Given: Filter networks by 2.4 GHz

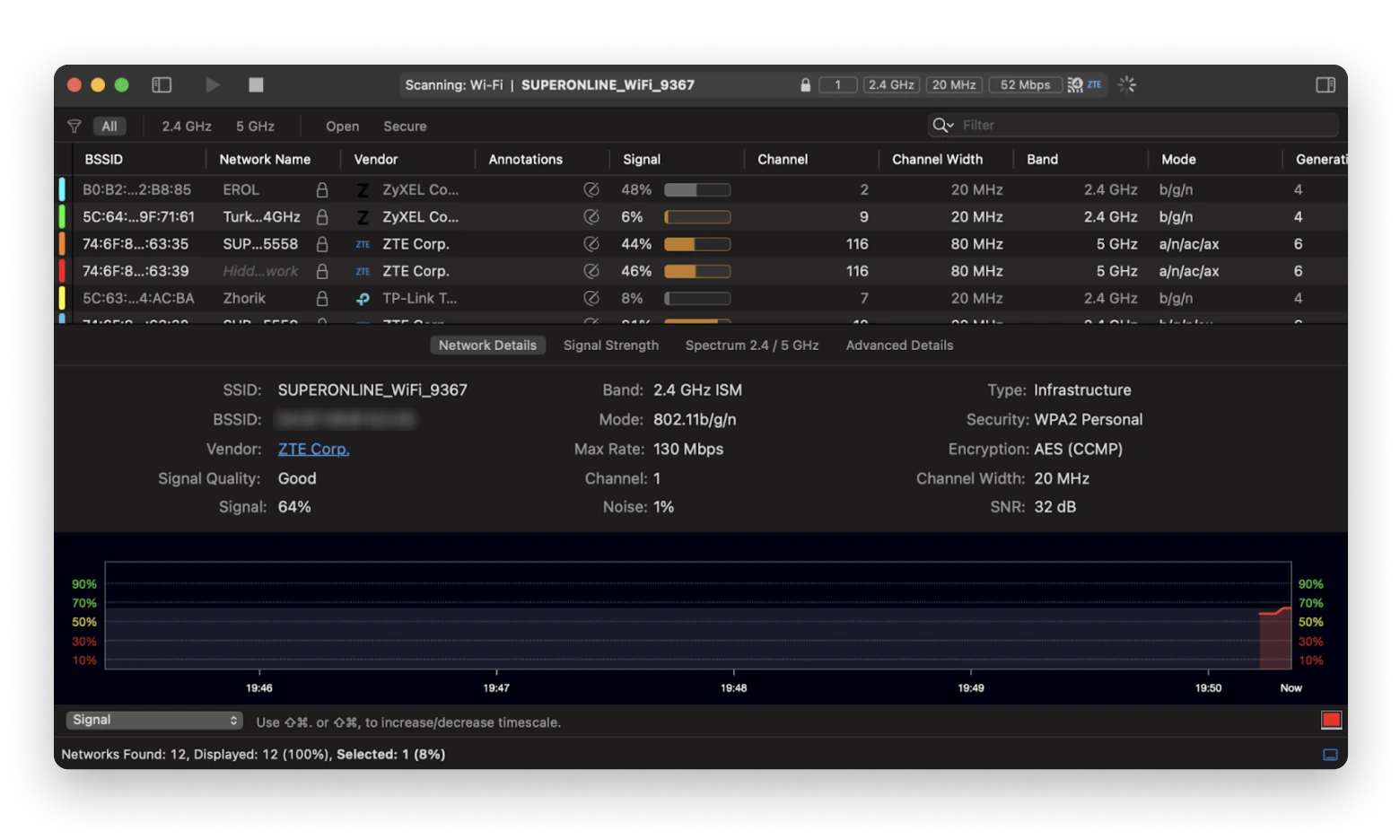Looking at the screenshot, I should [187, 127].
